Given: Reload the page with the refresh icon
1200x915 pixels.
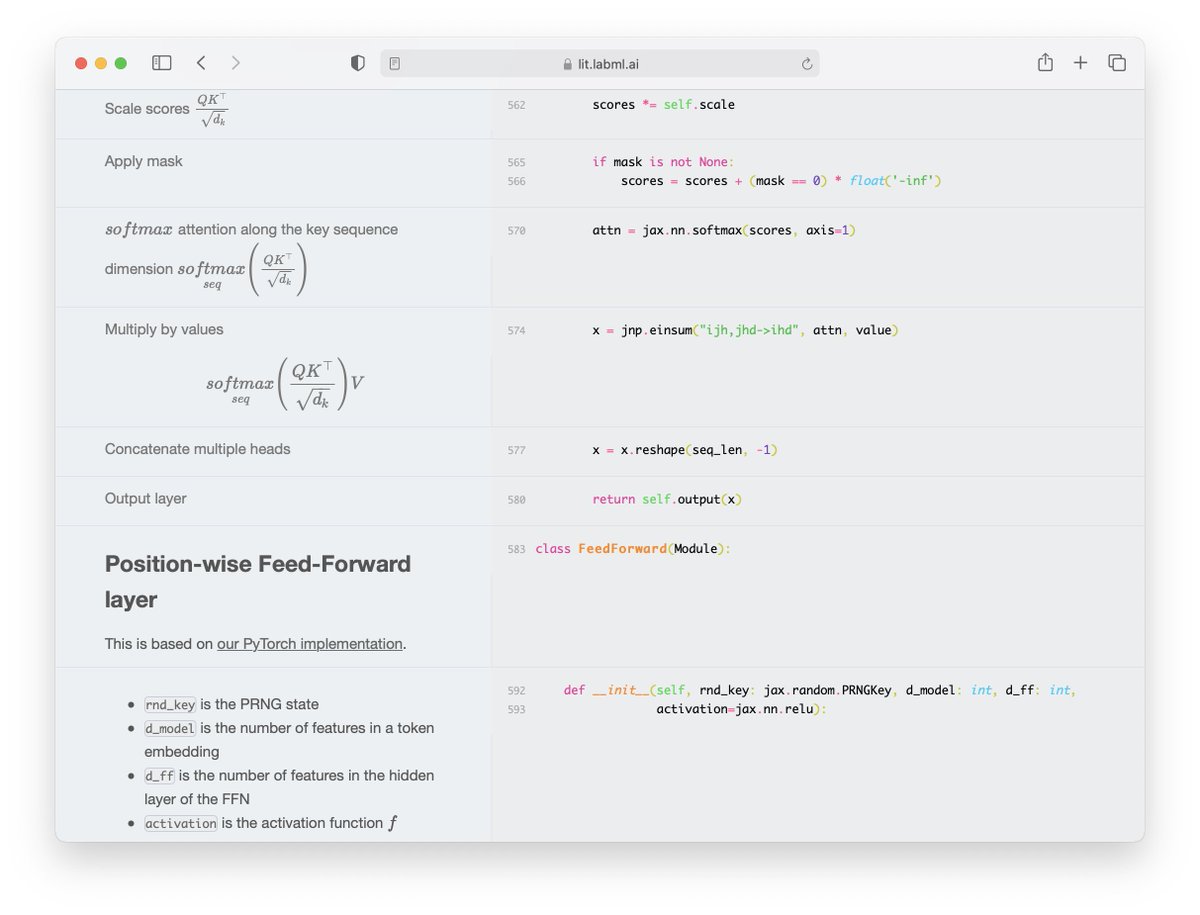Looking at the screenshot, I should pos(807,64).
